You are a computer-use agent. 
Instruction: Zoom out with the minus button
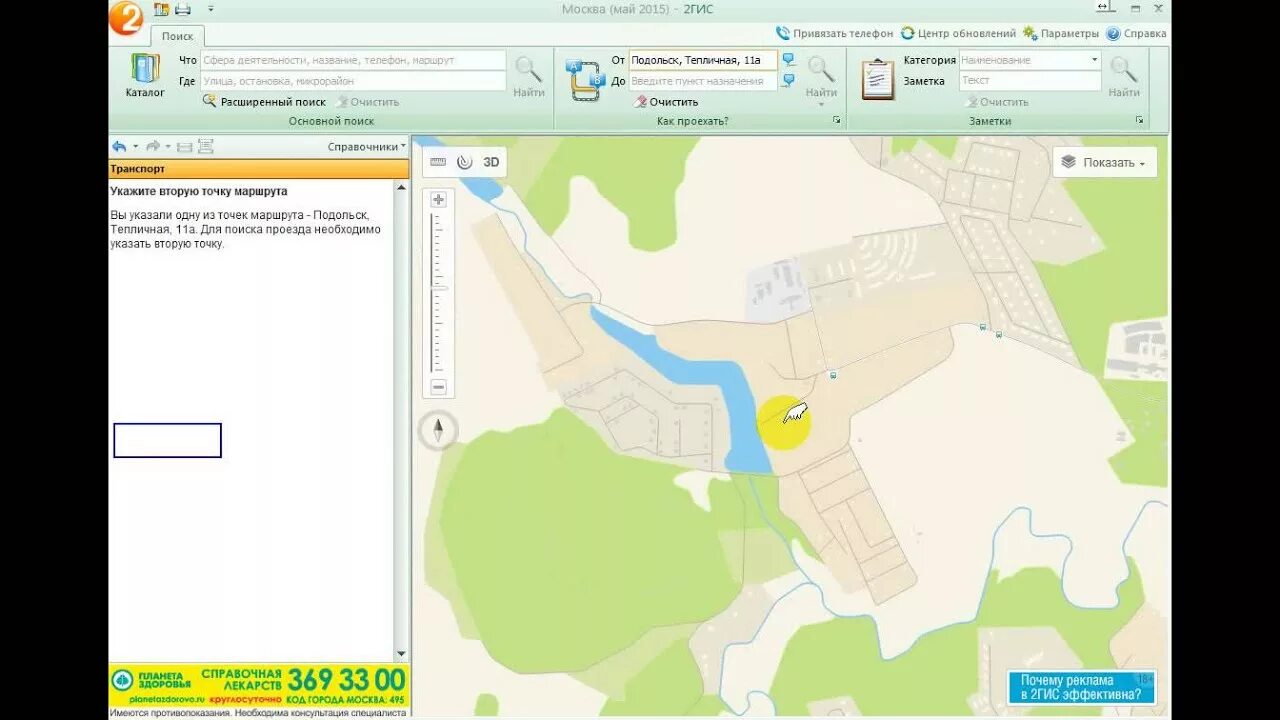[438, 387]
